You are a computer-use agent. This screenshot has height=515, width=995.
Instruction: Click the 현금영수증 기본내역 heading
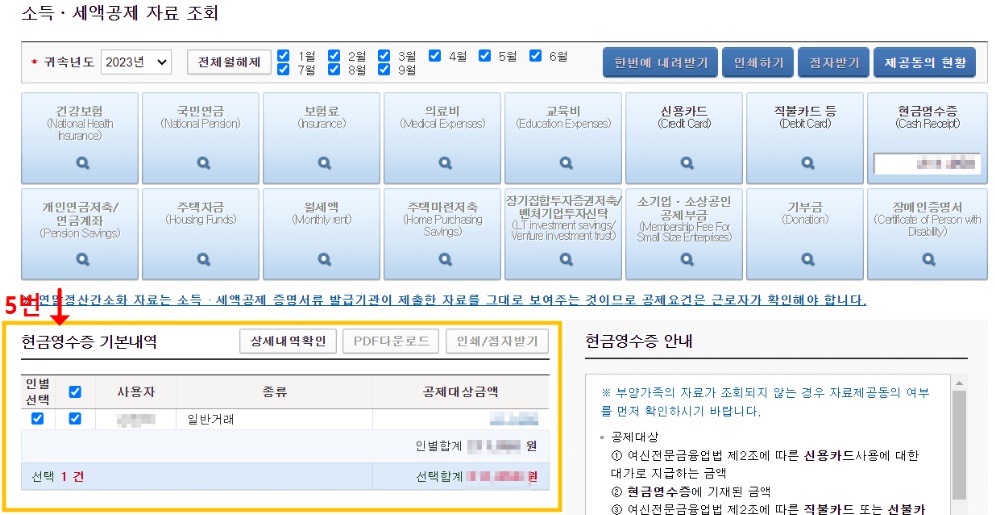point(89,342)
